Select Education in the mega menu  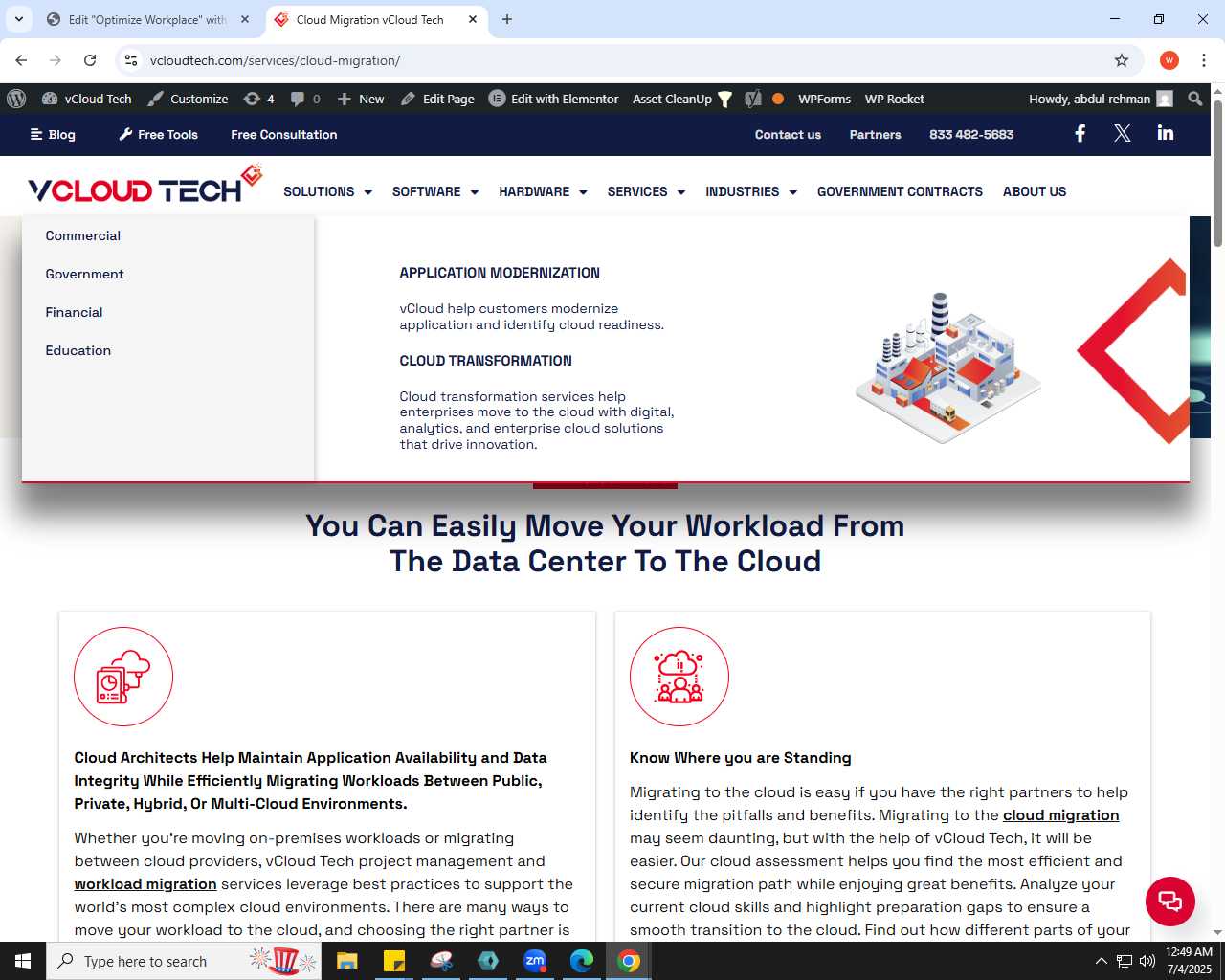pyautogui.click(x=78, y=350)
